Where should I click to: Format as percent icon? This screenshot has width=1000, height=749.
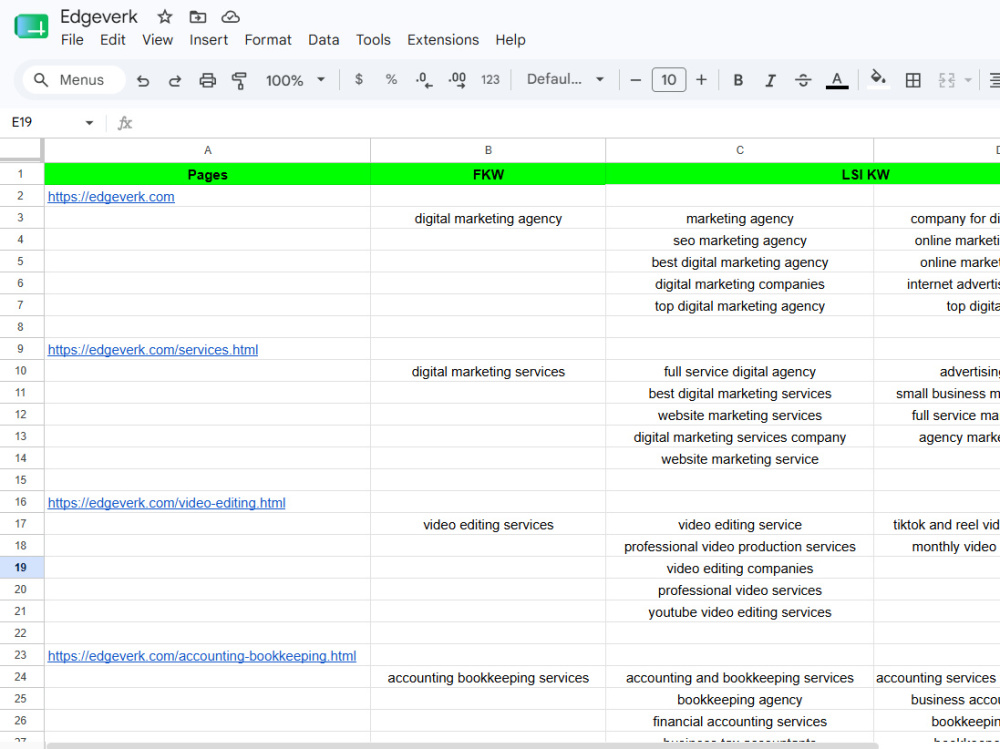391,80
